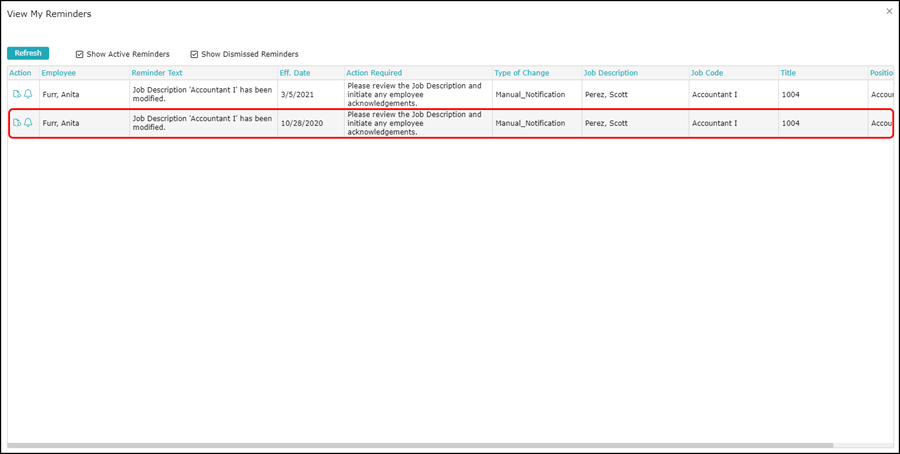Click the bell icon in the 3/5/2021 reminder row
Image resolution: width=900 pixels, height=454 pixels.
pyautogui.click(x=28, y=94)
